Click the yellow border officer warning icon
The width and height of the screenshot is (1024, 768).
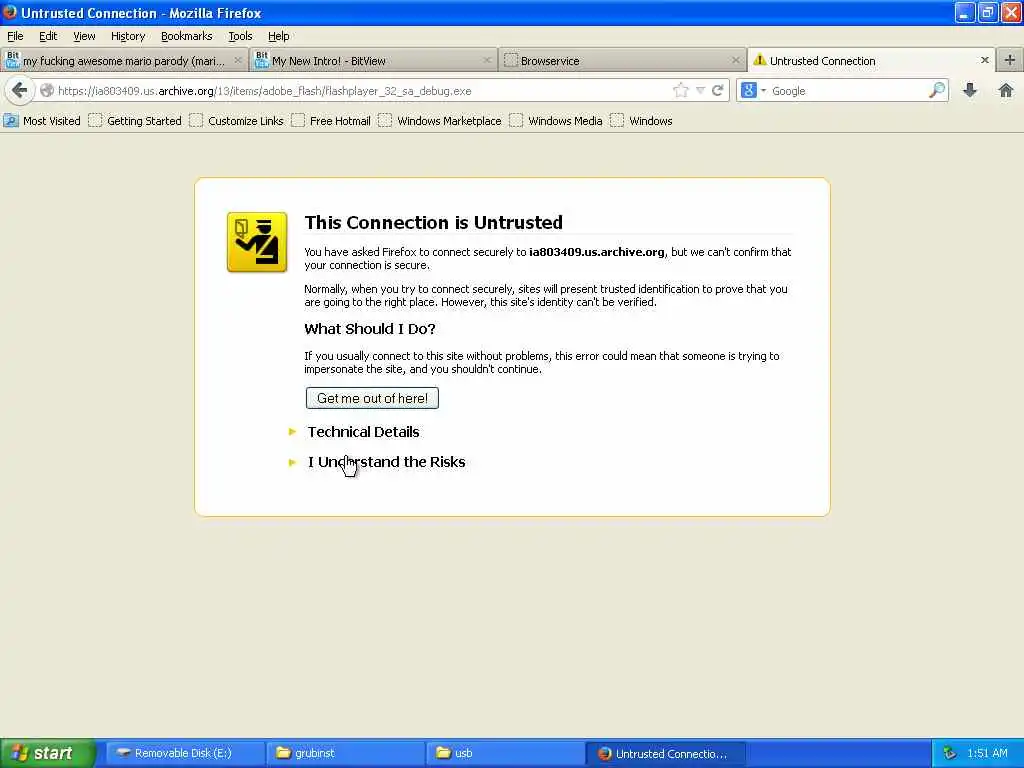(257, 242)
